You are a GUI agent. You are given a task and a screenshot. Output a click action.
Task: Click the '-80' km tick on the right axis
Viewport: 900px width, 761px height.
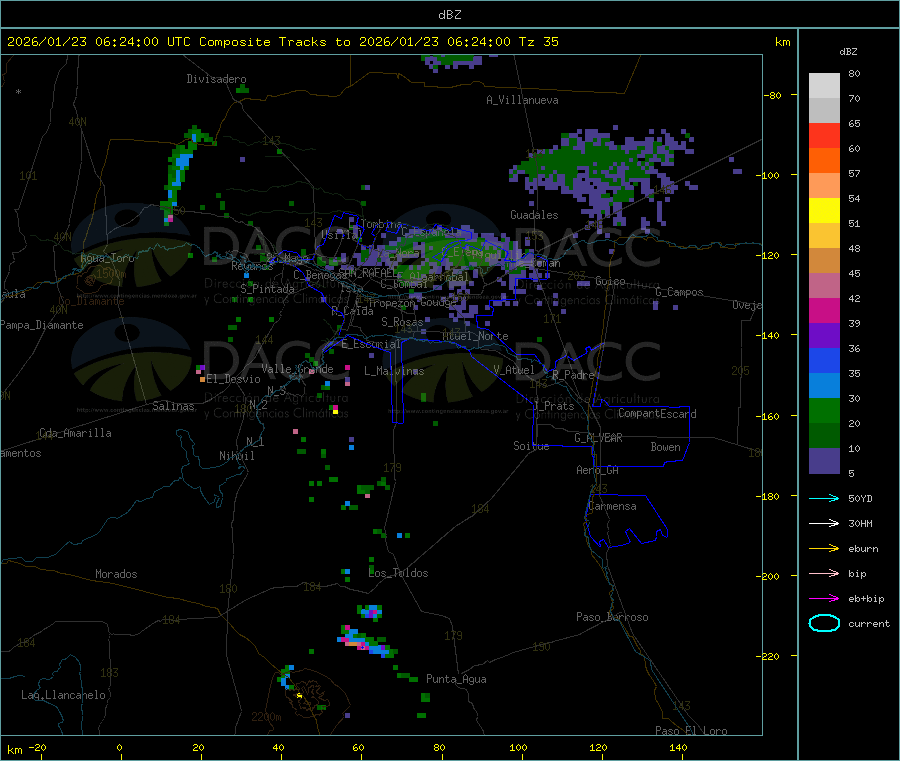[x=773, y=95]
